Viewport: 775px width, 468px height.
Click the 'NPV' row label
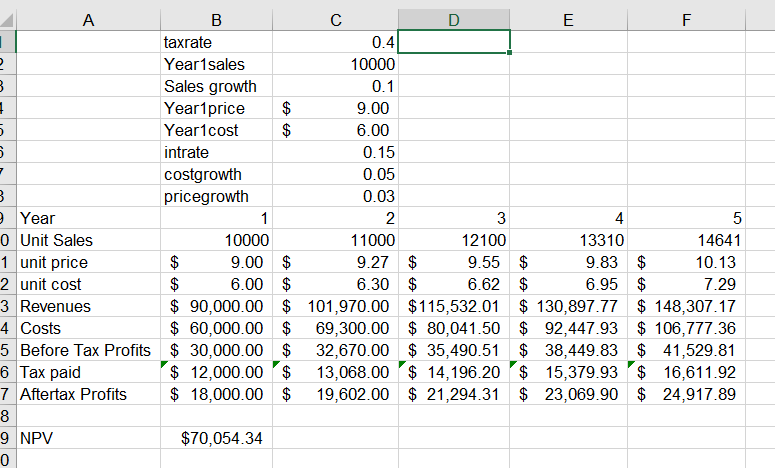point(88,438)
